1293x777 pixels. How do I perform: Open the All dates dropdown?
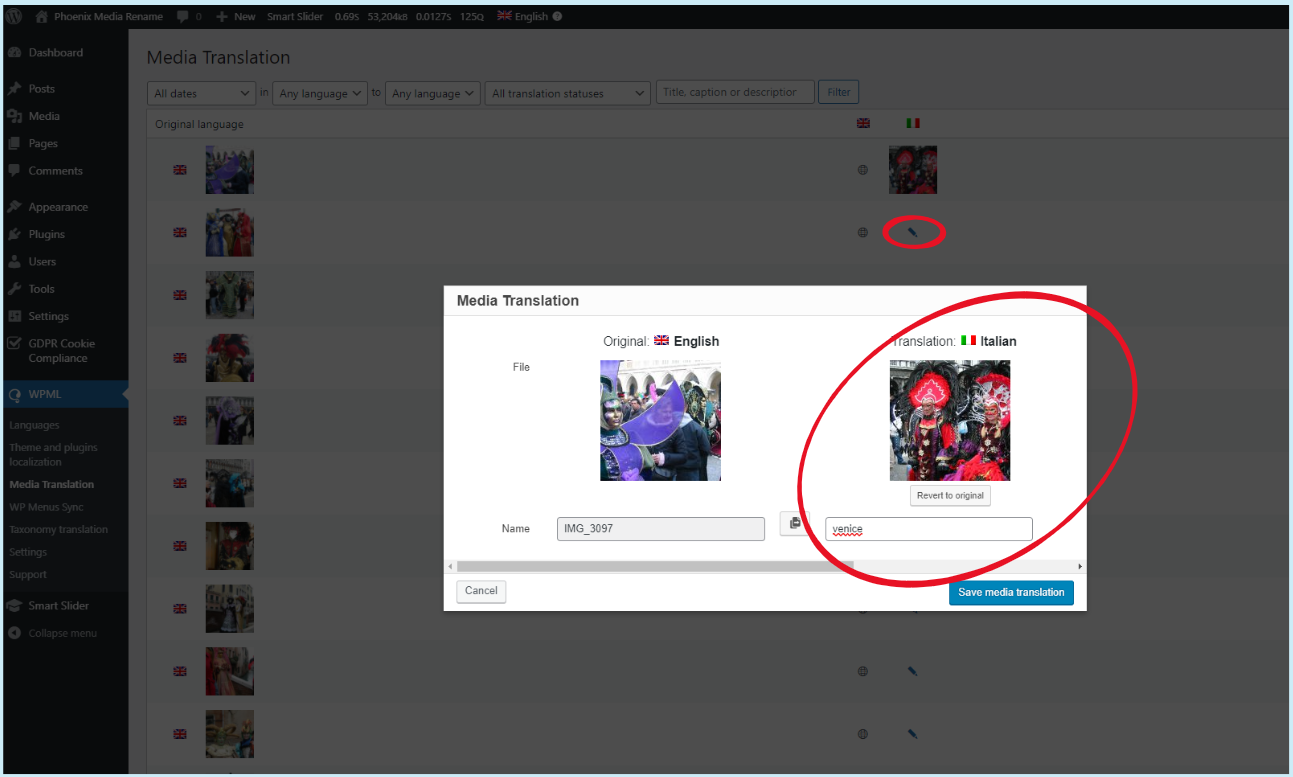(x=202, y=93)
